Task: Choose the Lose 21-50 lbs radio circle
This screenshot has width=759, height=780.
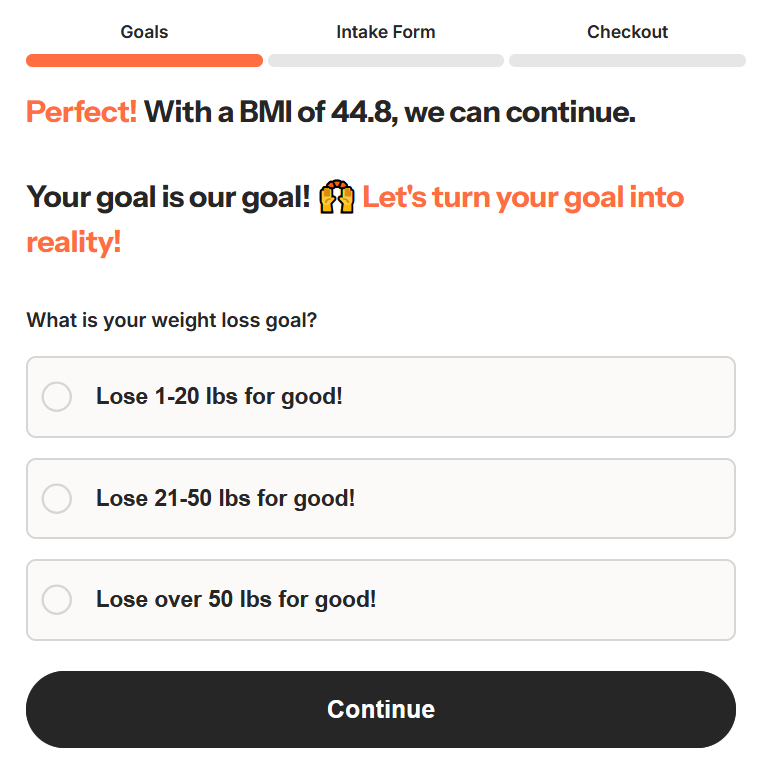Action: [x=57, y=498]
